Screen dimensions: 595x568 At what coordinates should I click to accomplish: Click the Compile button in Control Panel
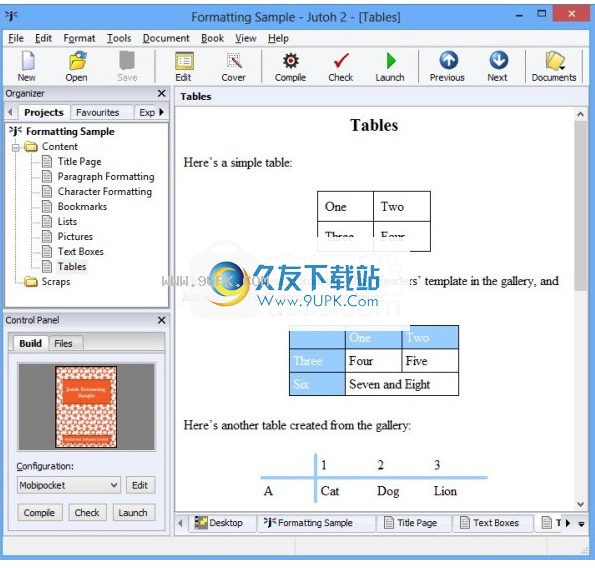[x=39, y=513]
